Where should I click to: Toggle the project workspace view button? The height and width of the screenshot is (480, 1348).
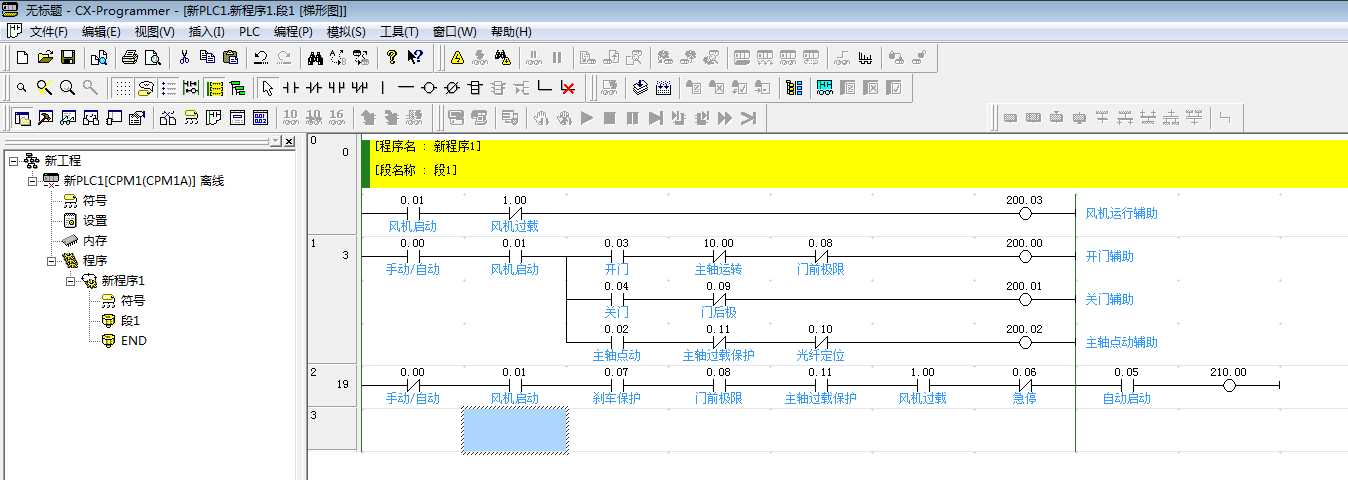pos(21,118)
